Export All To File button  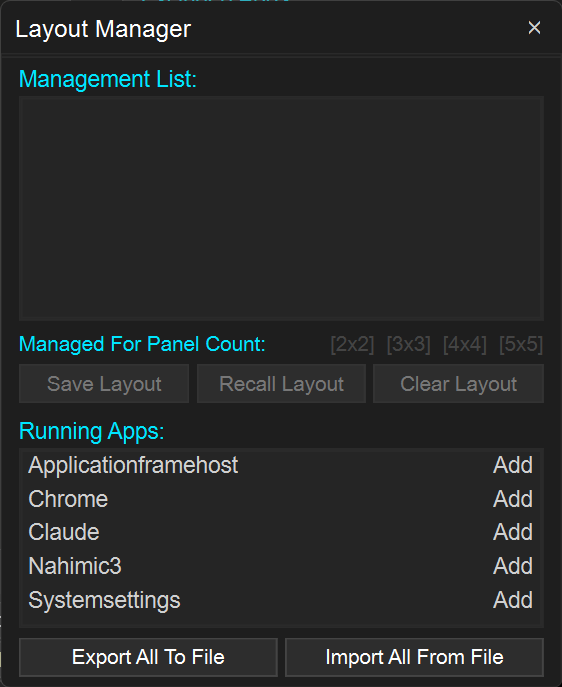pos(148,657)
